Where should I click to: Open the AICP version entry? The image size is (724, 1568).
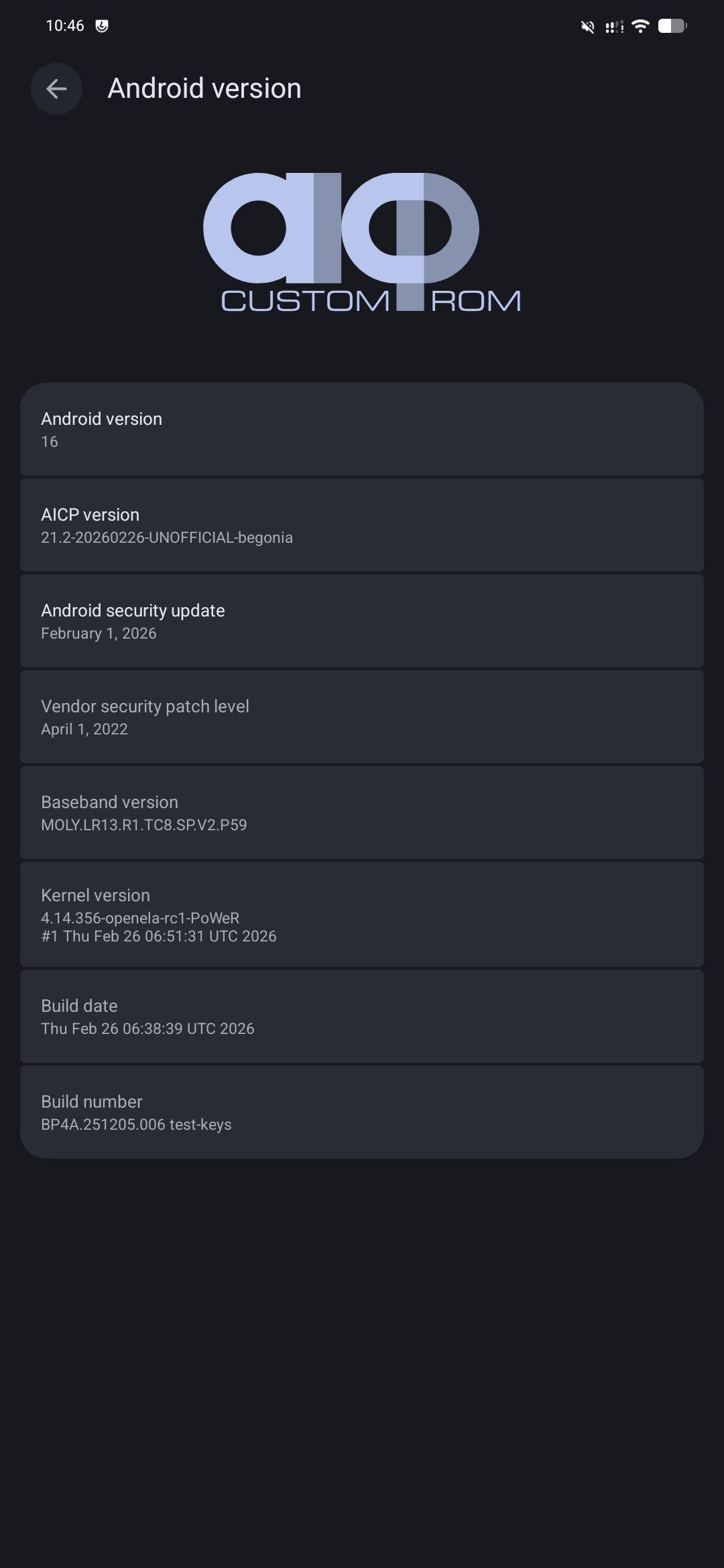(362, 525)
